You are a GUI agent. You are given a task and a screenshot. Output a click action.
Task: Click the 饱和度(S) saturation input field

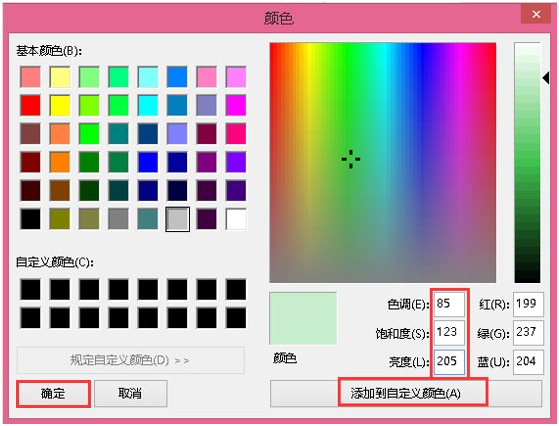(x=449, y=332)
